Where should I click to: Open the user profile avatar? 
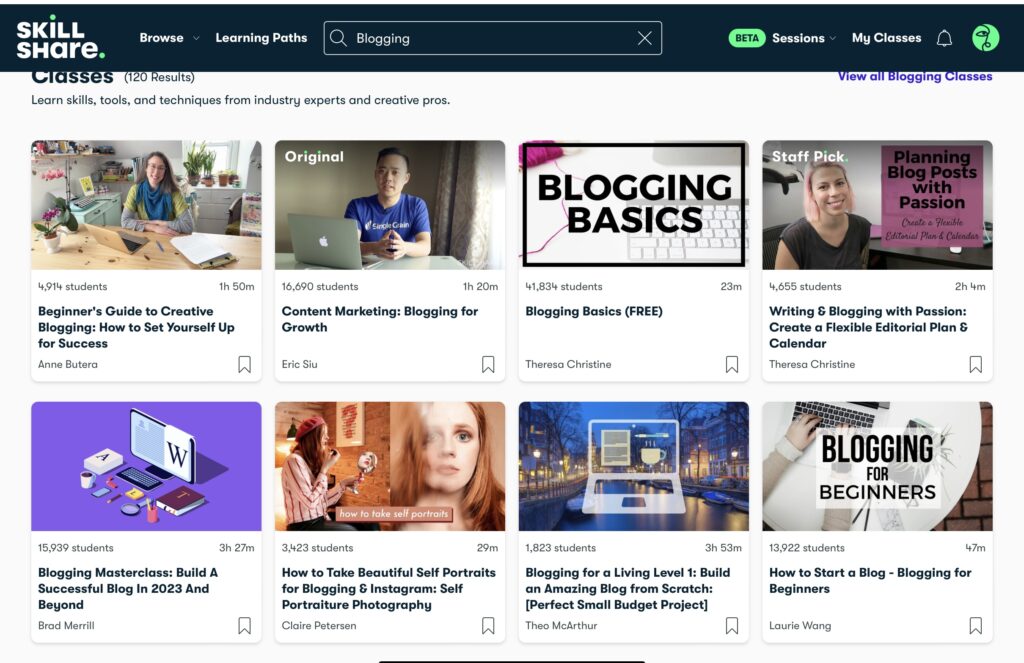986,38
